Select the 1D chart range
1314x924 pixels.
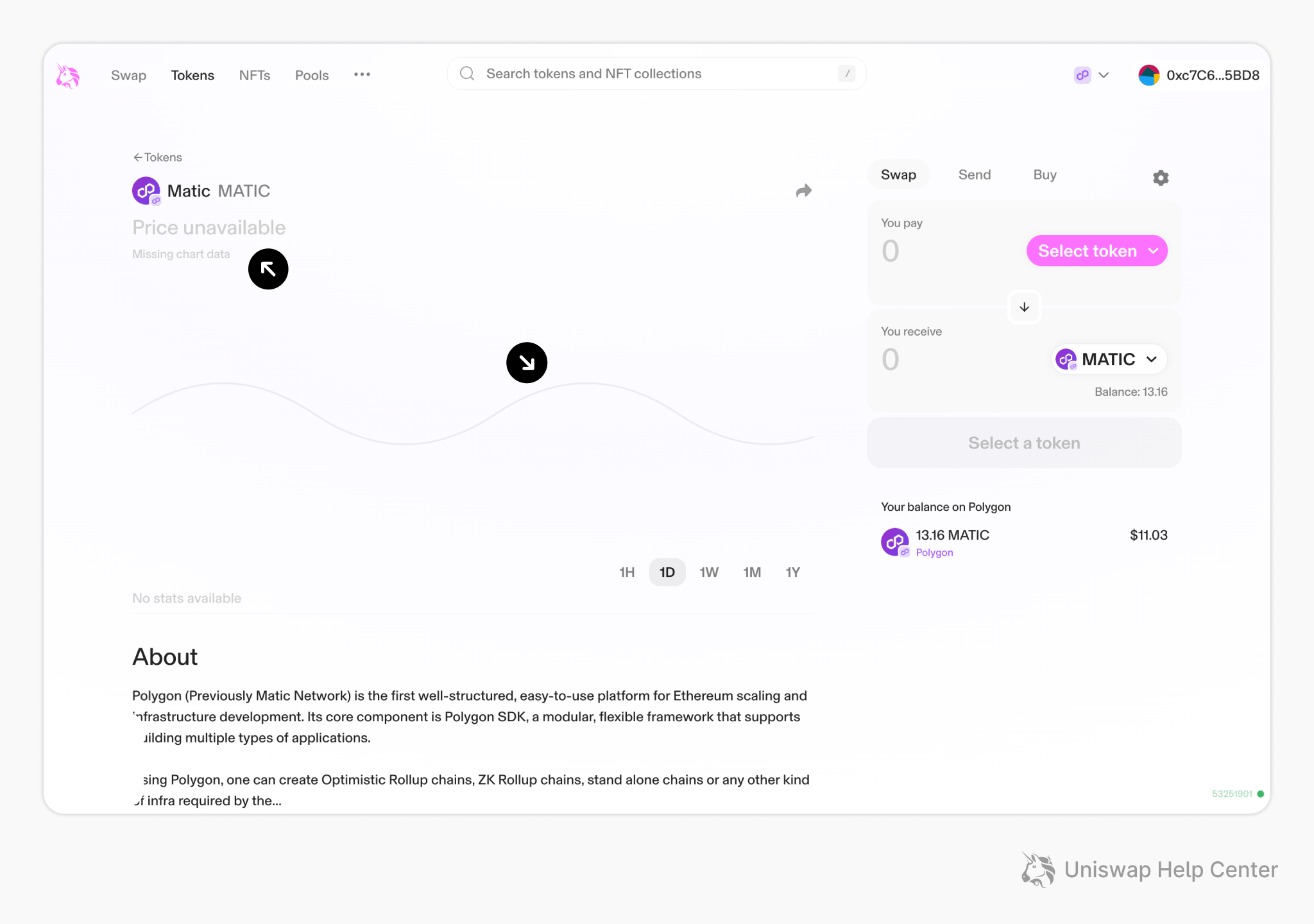pos(667,572)
